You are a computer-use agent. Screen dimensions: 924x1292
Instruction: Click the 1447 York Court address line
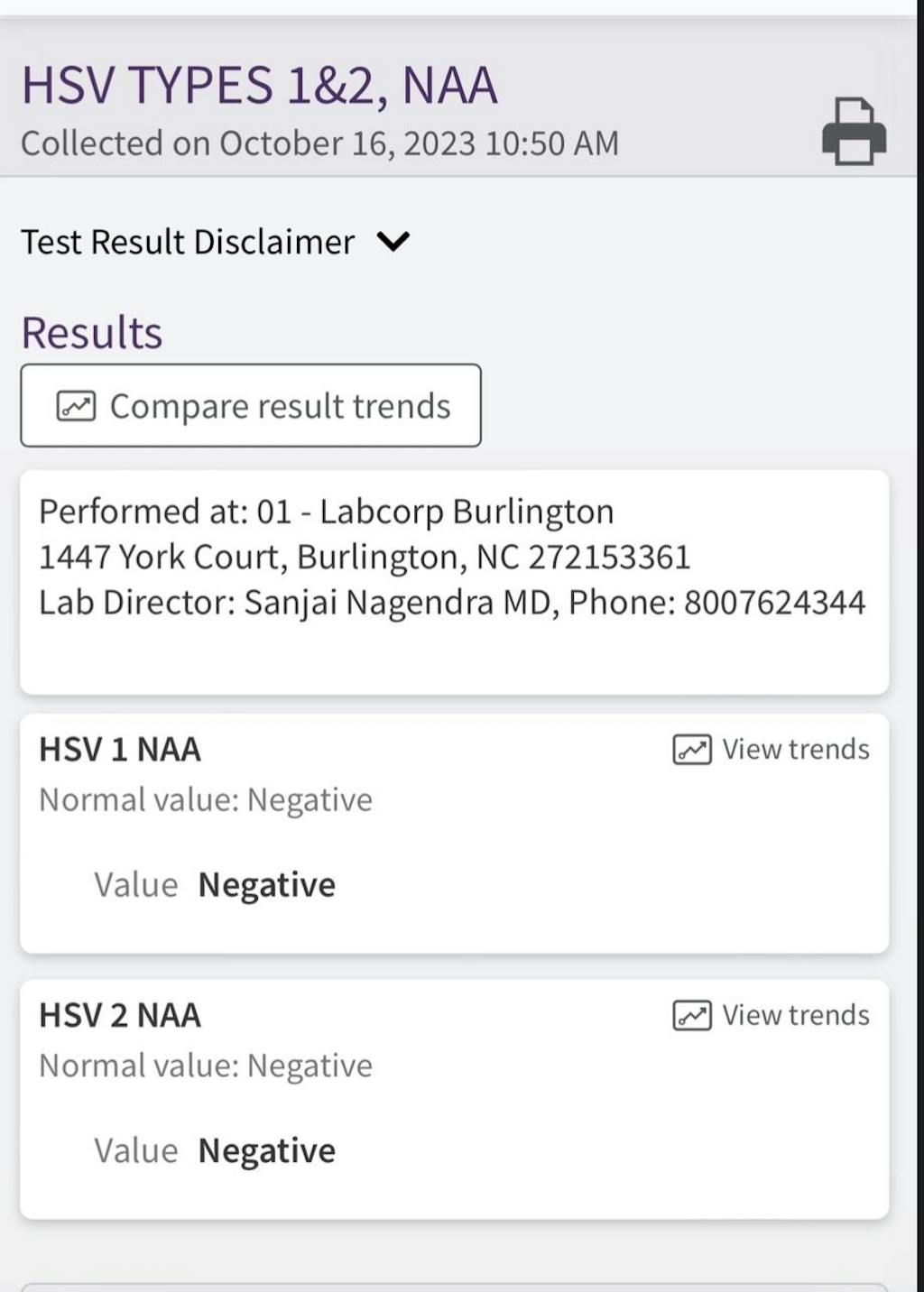click(x=364, y=558)
